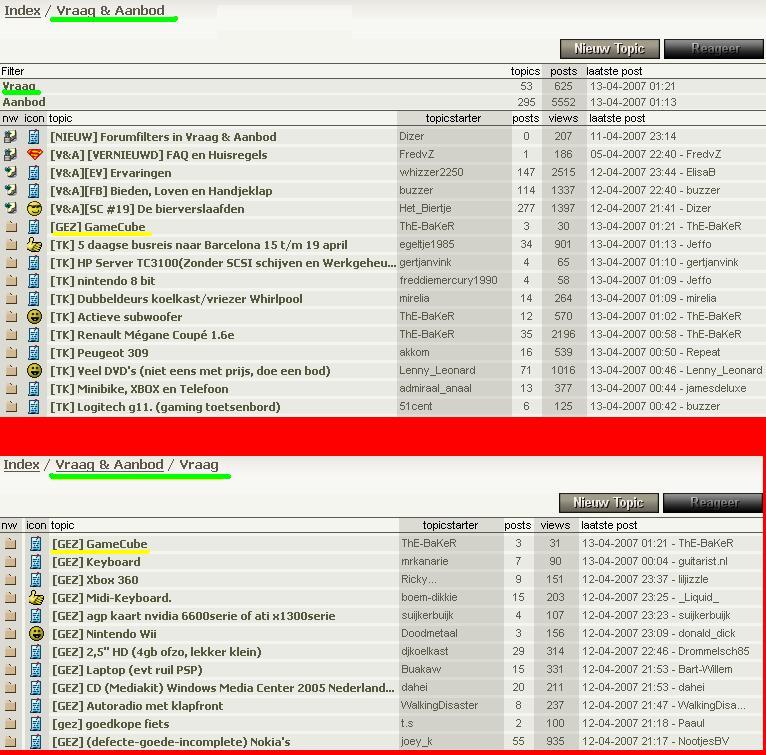Click the pinned status icon on the Ervaringen row
This screenshot has width=766, height=755.
coord(10,173)
